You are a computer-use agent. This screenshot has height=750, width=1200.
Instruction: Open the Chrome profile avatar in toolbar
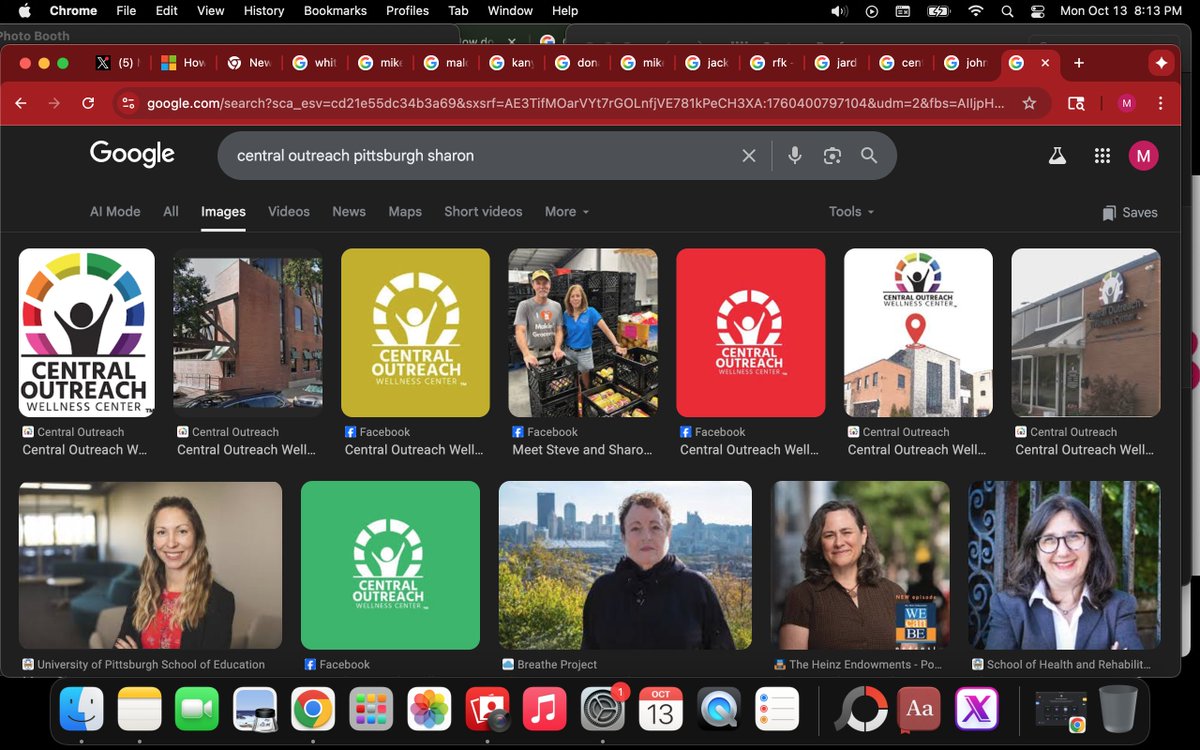coord(1127,103)
